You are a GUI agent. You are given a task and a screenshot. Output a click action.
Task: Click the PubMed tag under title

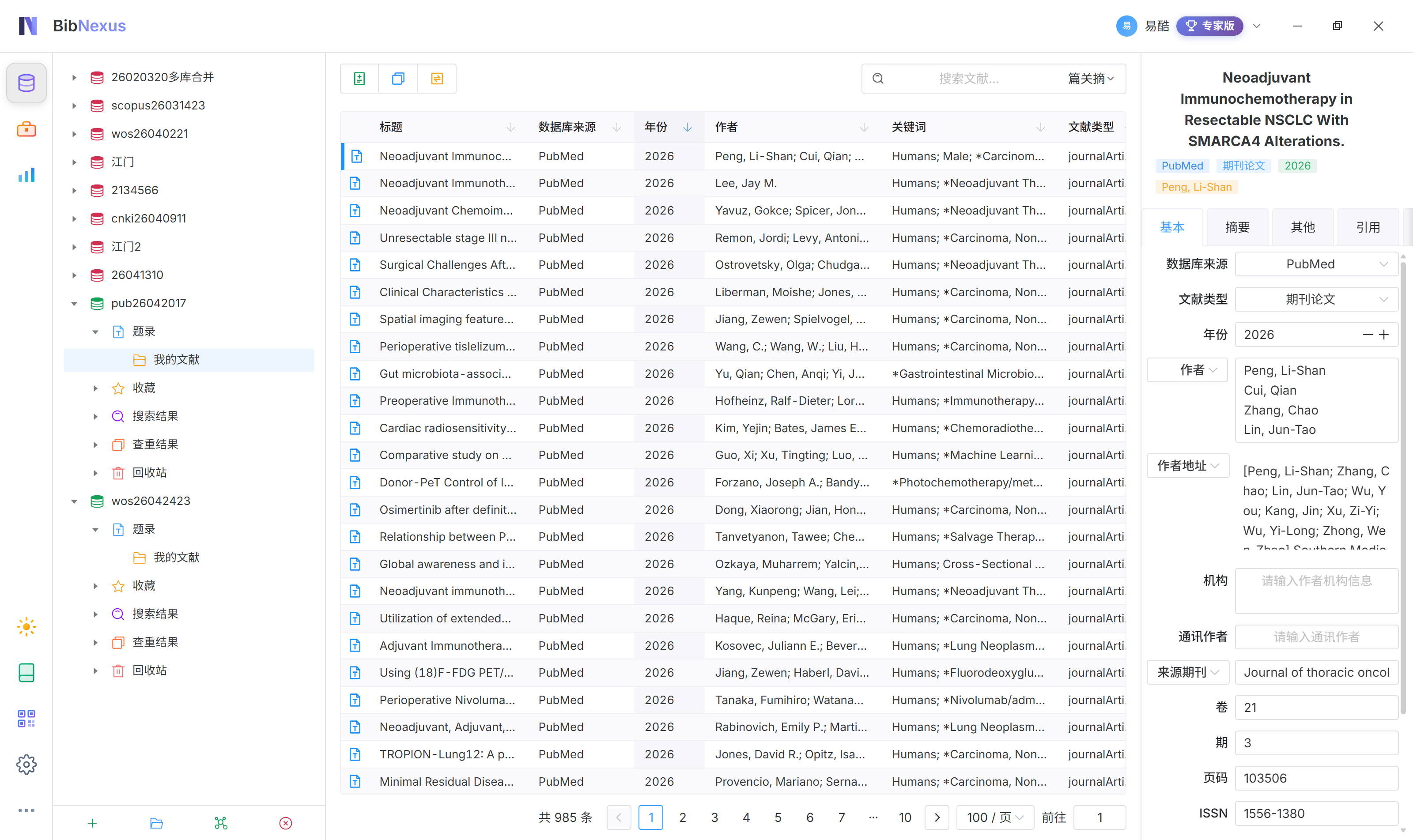click(x=1182, y=166)
